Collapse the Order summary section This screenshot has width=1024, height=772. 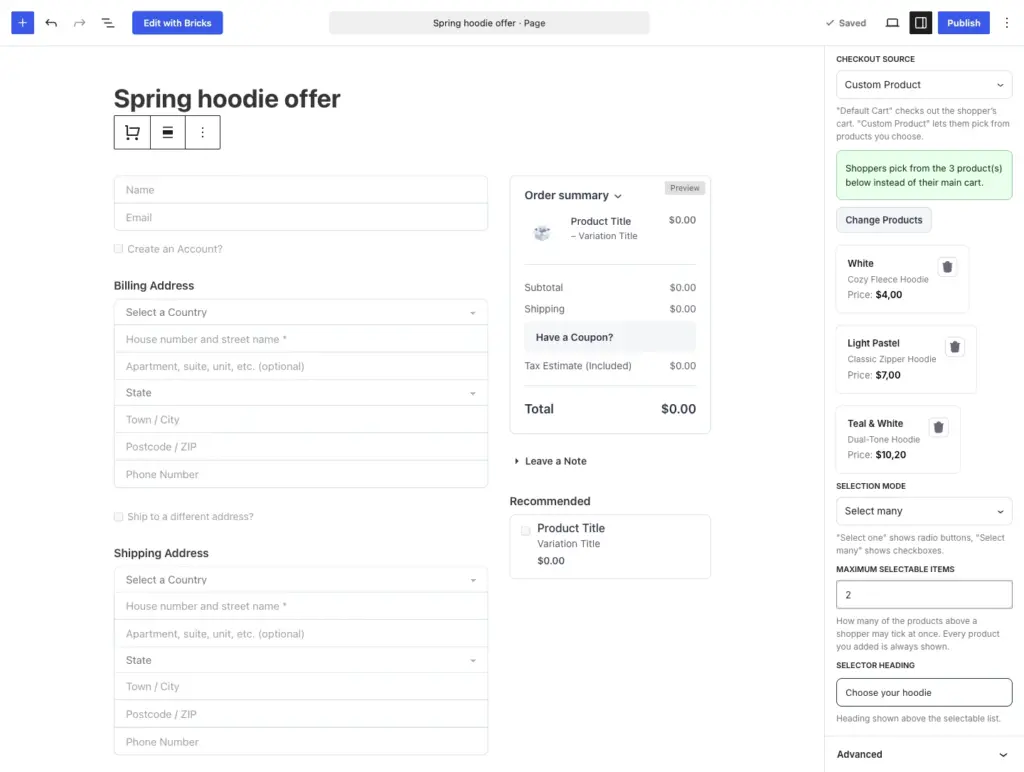[x=573, y=195]
